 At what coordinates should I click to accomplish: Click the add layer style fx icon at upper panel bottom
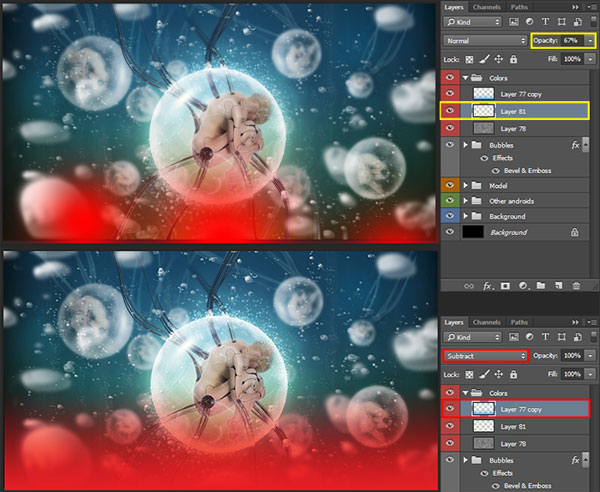point(487,286)
